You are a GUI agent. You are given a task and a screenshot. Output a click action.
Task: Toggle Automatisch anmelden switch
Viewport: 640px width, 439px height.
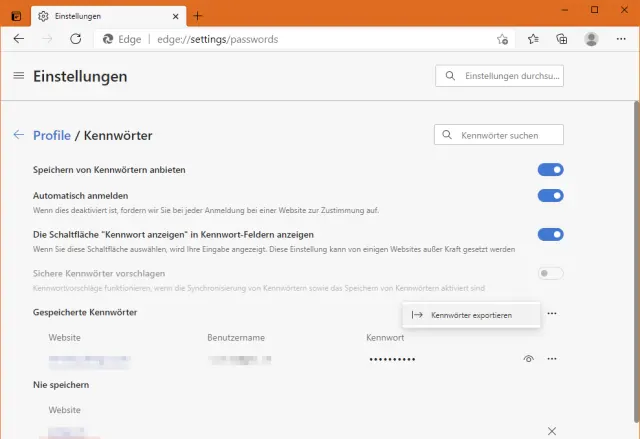pyautogui.click(x=551, y=195)
